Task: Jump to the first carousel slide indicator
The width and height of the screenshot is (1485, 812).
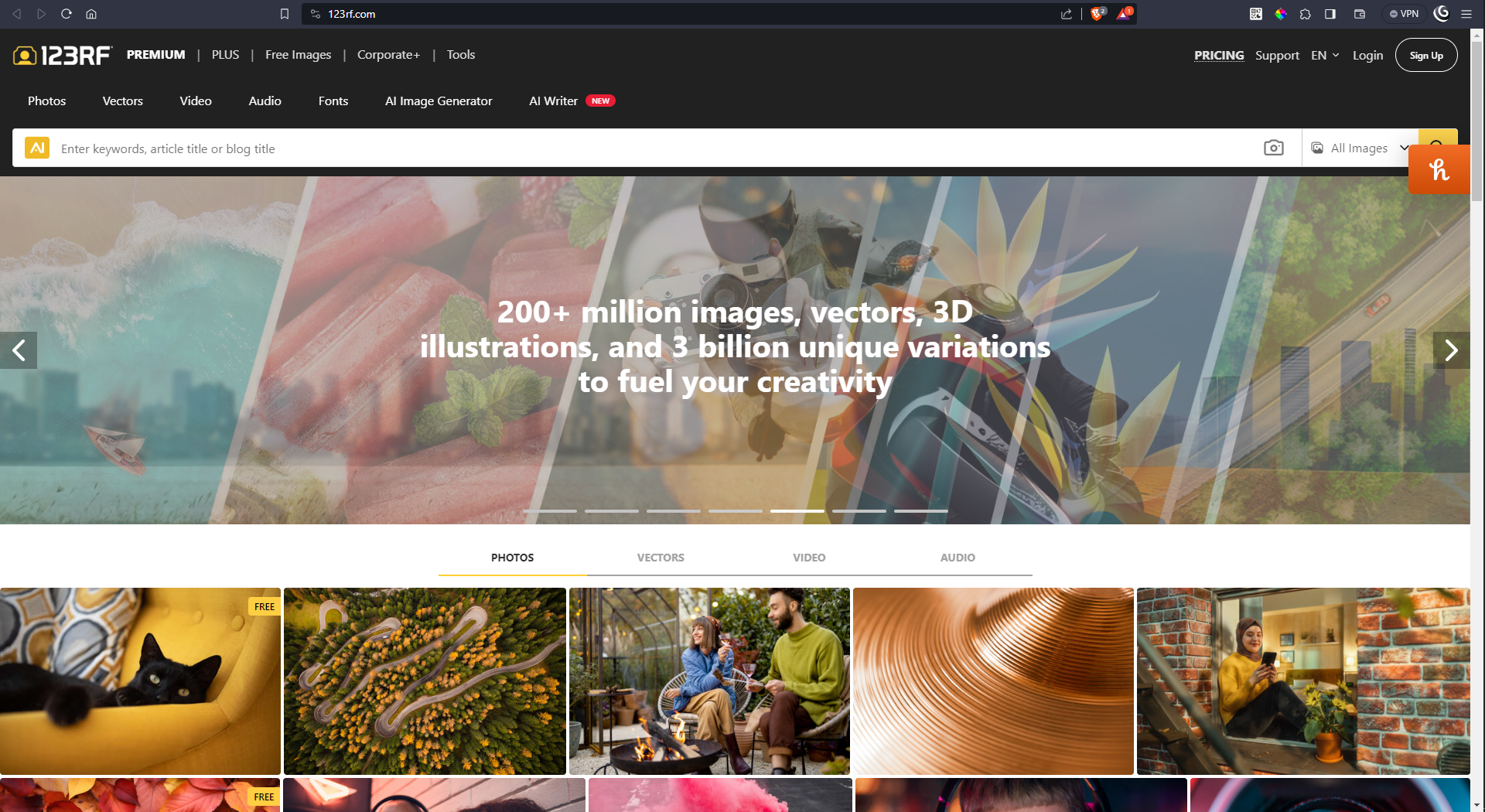Action: click(x=549, y=511)
